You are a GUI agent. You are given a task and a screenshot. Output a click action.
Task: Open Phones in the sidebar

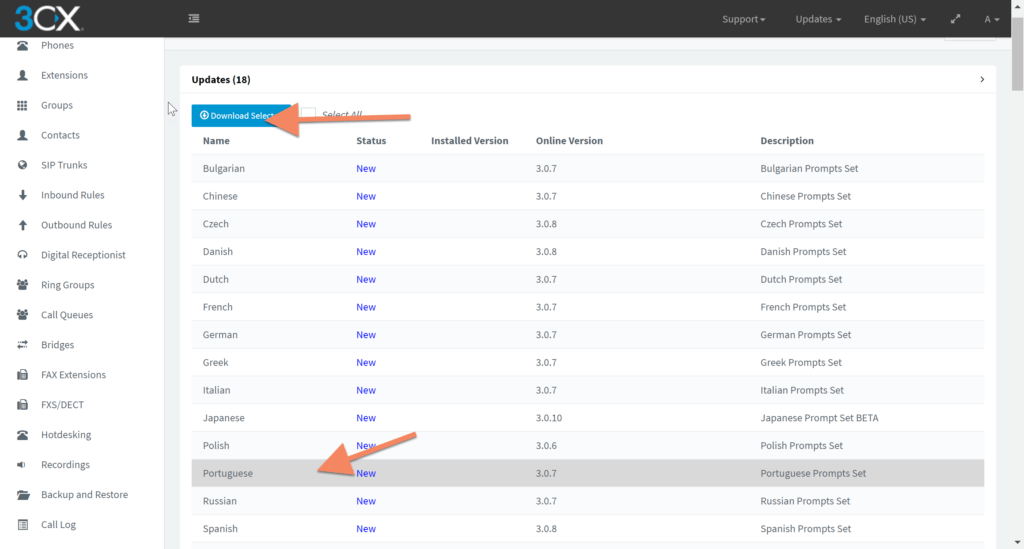click(57, 45)
